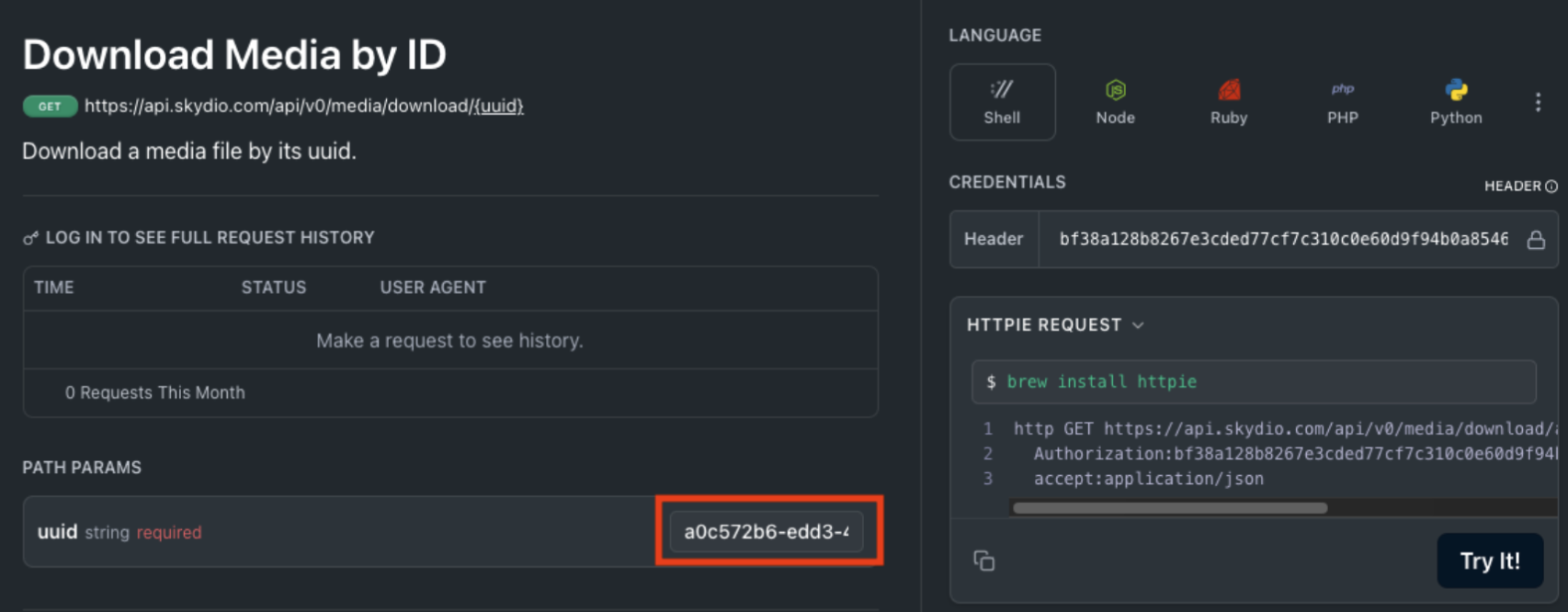Click the '0 Requests This Month' text
The width and height of the screenshot is (1568, 612).
154,392
